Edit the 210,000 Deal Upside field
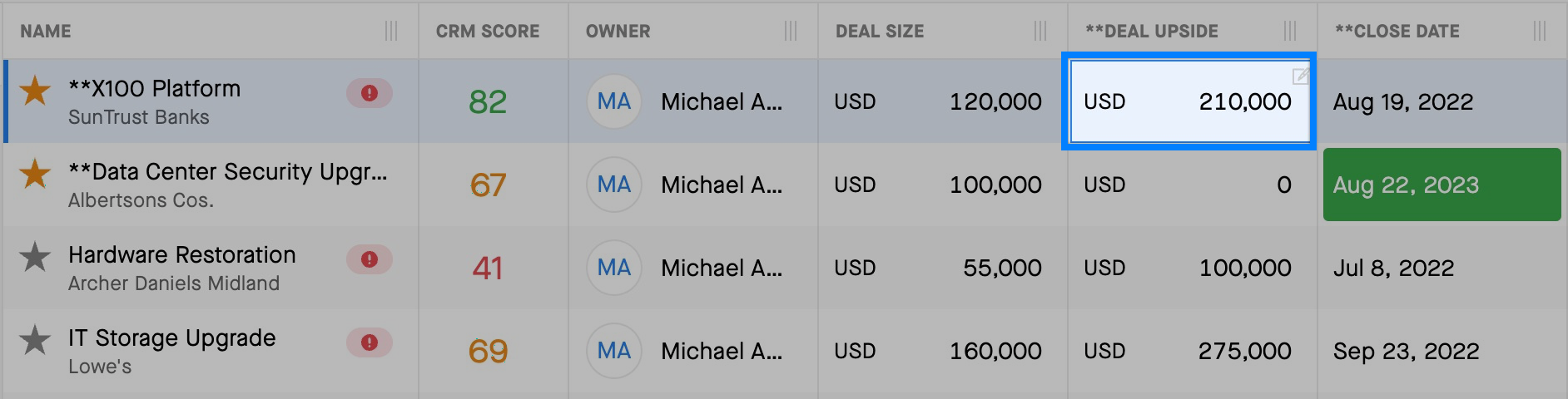The height and width of the screenshot is (399, 1568). click(x=1188, y=101)
